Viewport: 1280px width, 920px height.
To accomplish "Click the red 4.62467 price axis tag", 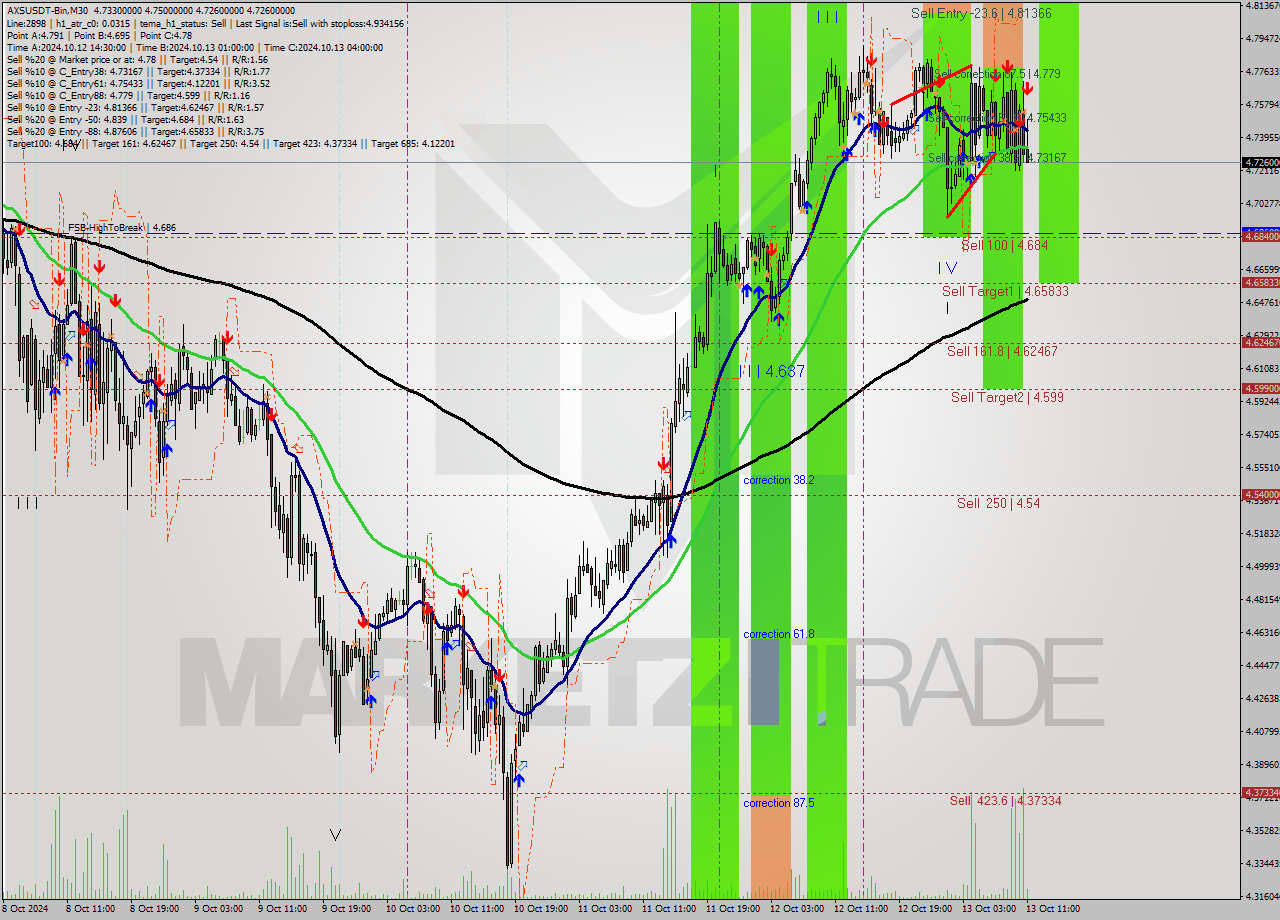I will 1259,342.
